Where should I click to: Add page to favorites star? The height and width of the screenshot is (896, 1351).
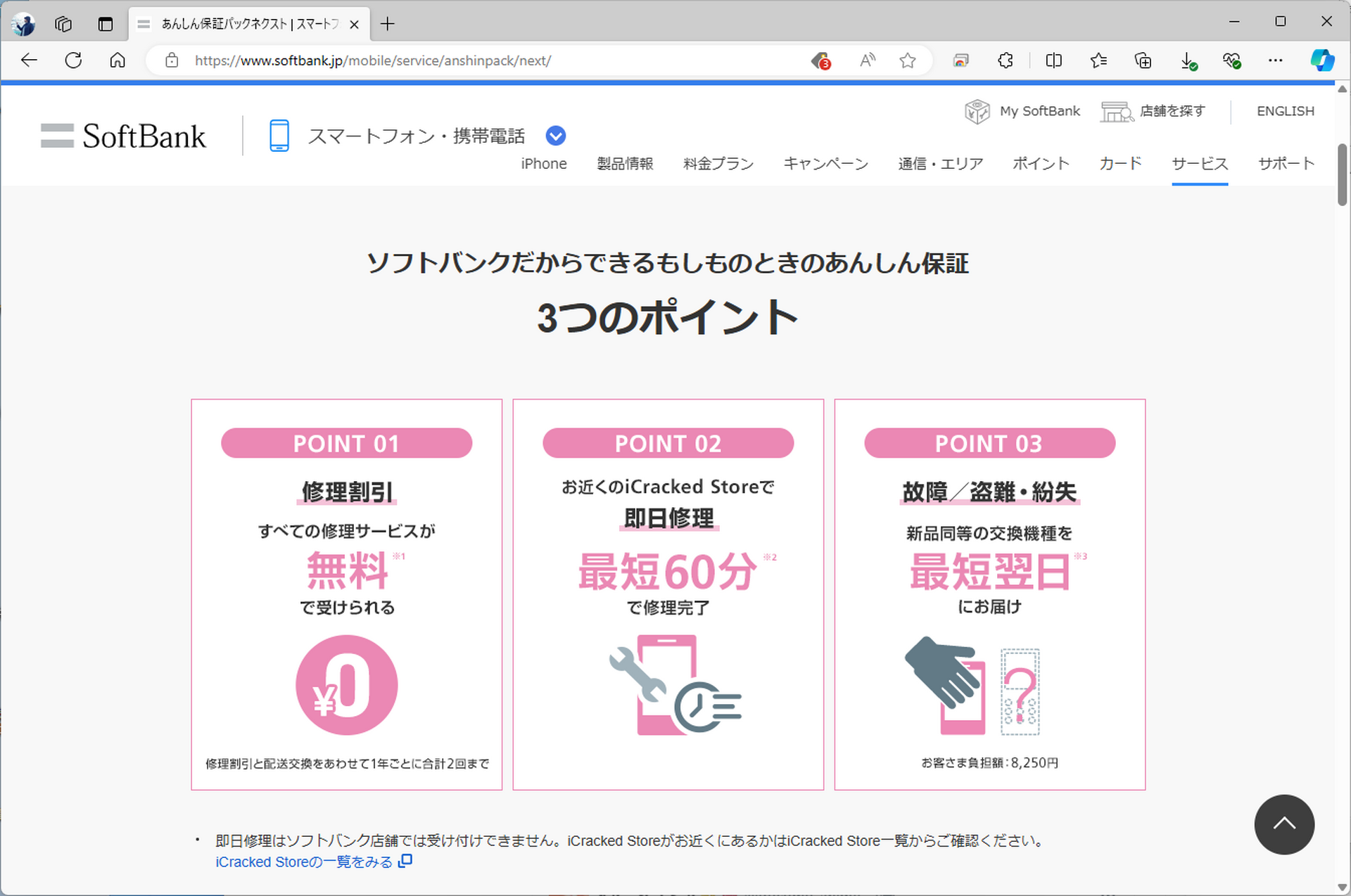tap(908, 60)
